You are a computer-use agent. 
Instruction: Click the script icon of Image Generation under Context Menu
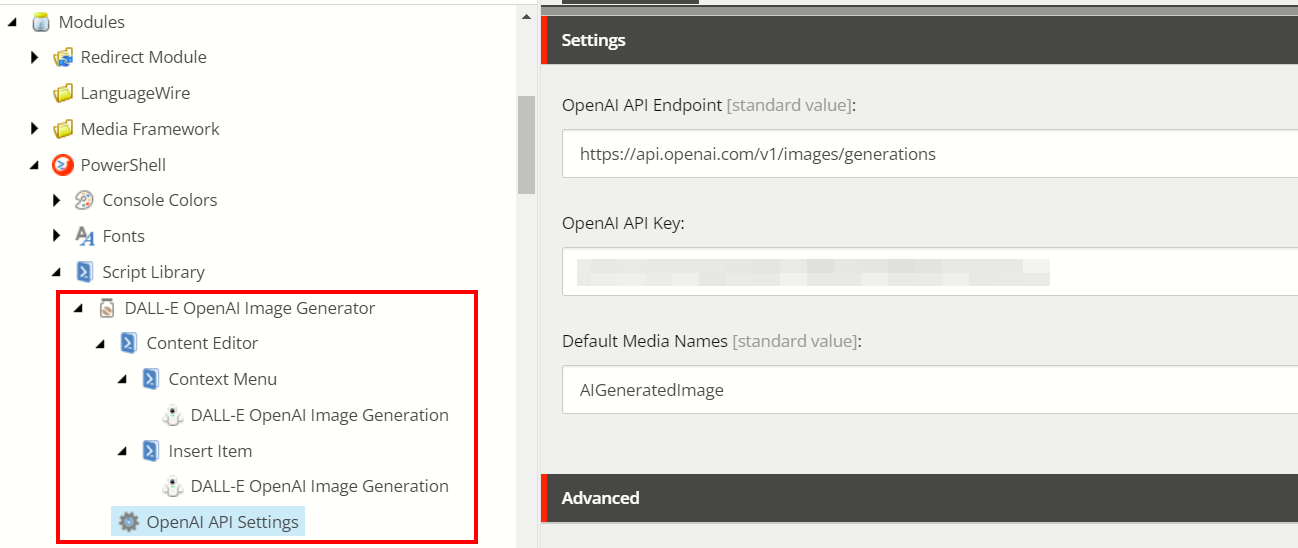point(173,415)
